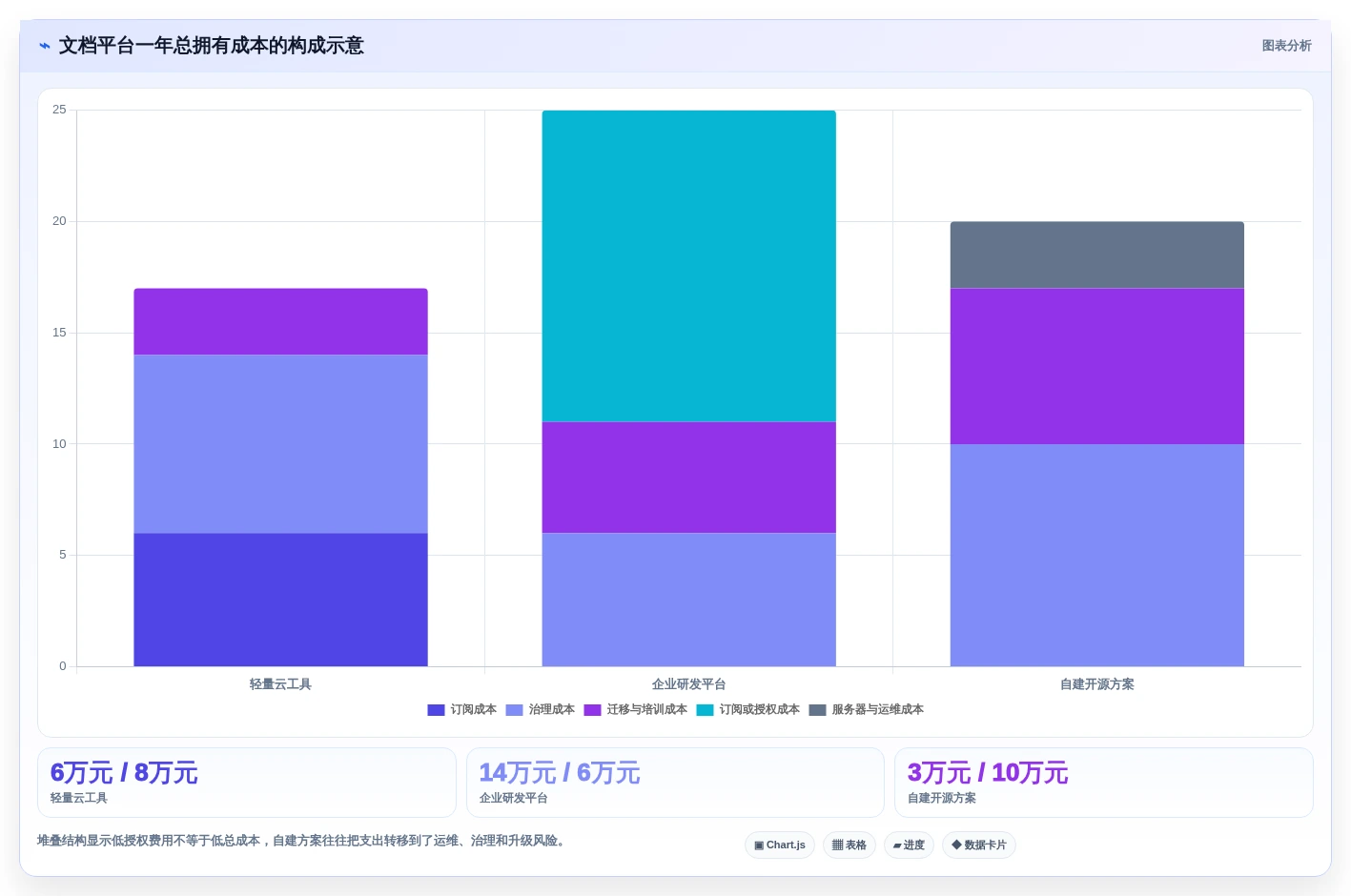1351x896 pixels.
Task: Click the dark blue 订阅成本 segment of 轻量云工具 bar
Action: 280,600
